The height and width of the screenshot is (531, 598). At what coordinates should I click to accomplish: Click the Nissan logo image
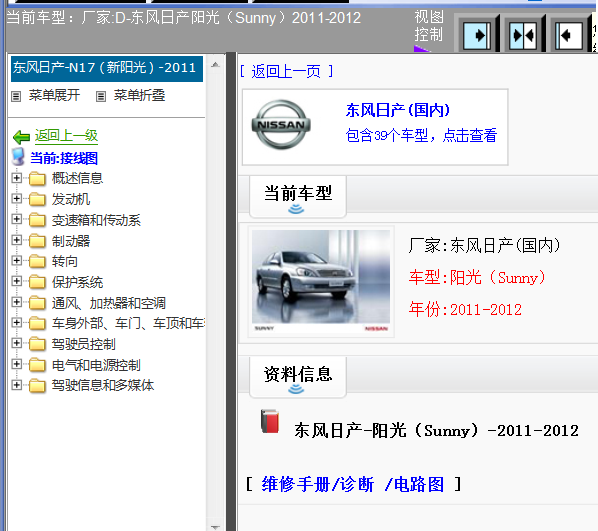281,124
